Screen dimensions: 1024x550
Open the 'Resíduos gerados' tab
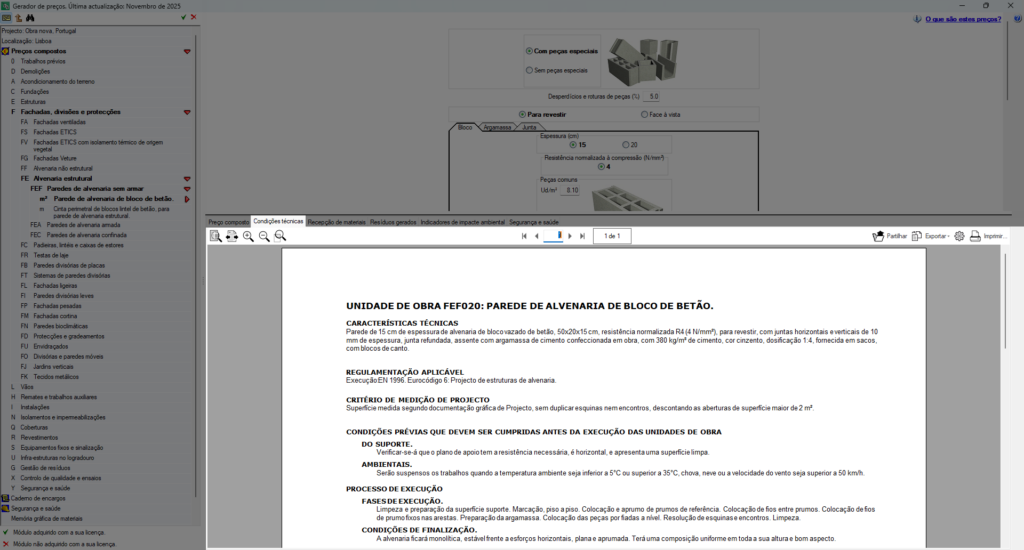pos(393,222)
